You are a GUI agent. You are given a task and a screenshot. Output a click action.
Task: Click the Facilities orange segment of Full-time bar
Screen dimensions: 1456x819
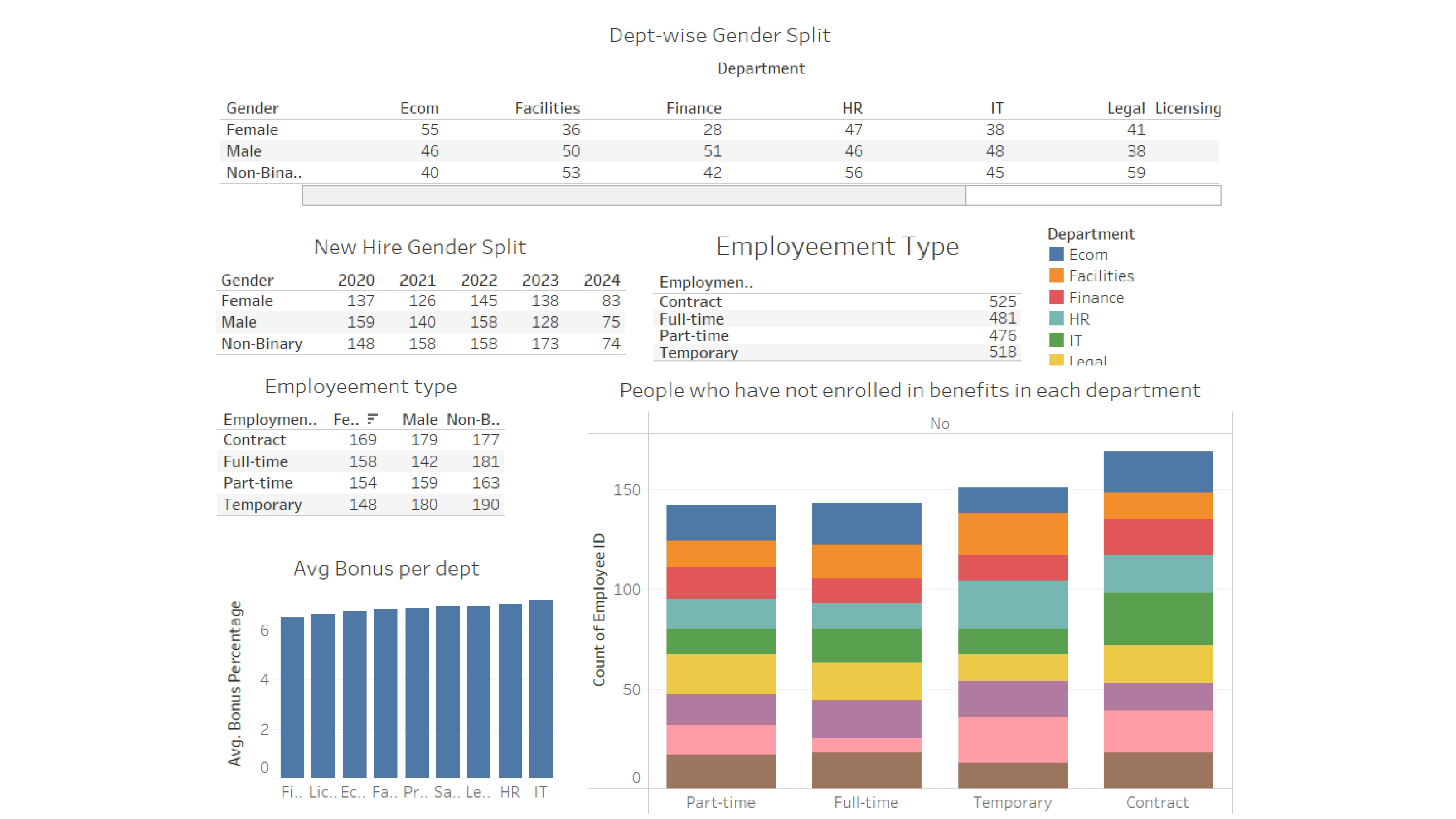pyautogui.click(x=866, y=561)
